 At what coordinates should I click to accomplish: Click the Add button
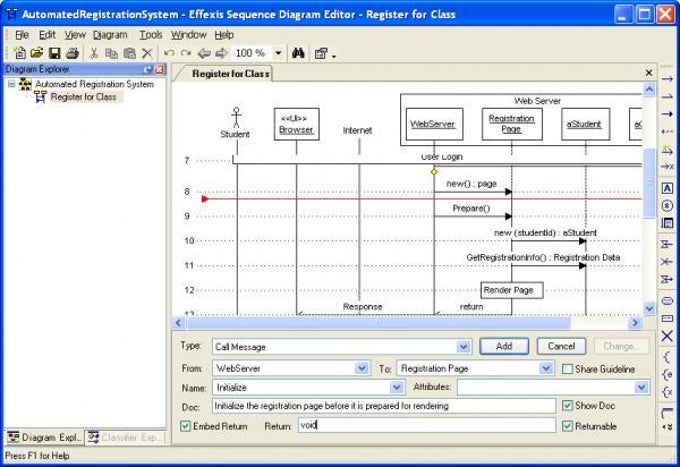[x=504, y=346]
